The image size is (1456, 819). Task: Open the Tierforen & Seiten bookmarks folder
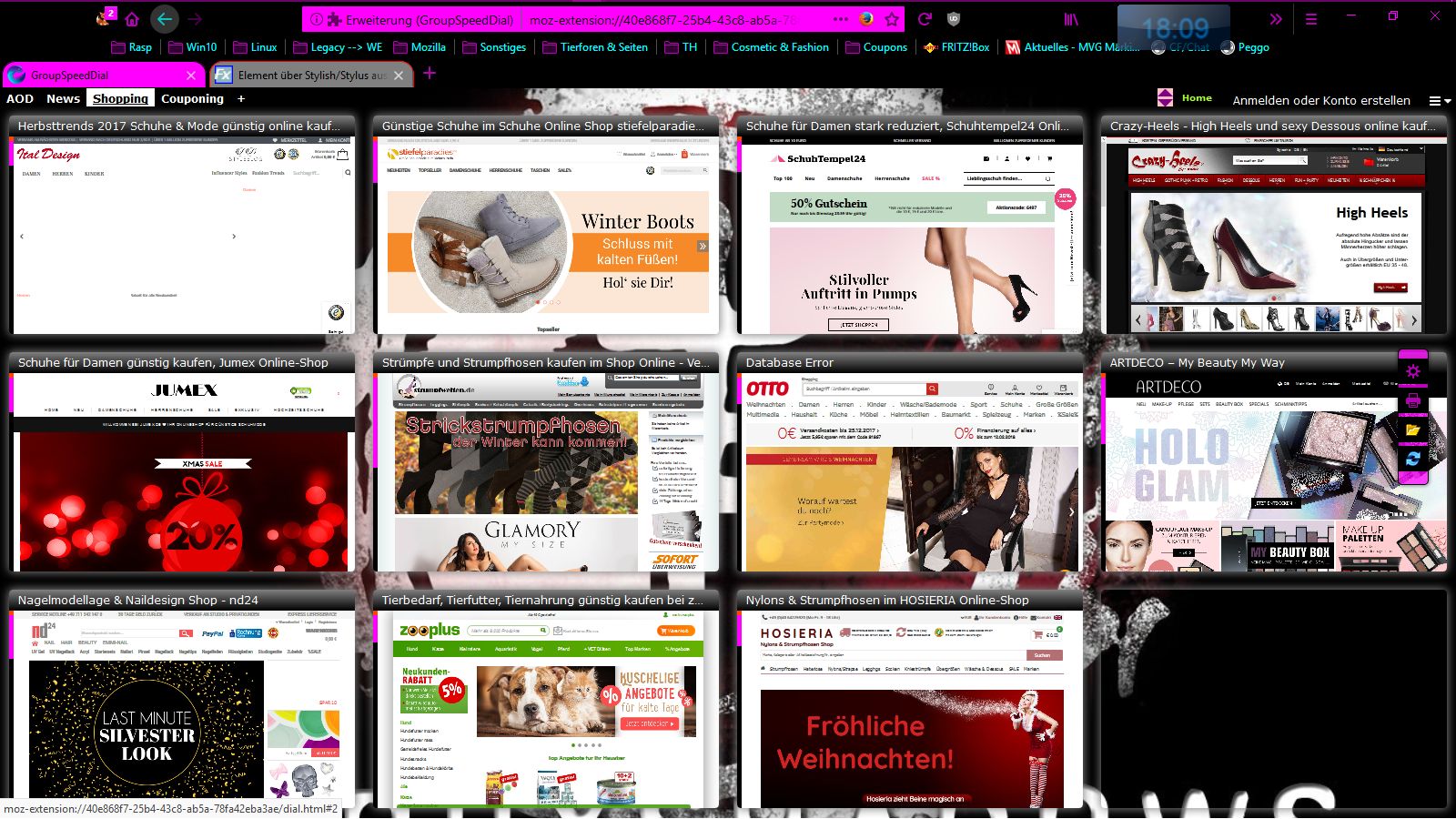coord(595,47)
